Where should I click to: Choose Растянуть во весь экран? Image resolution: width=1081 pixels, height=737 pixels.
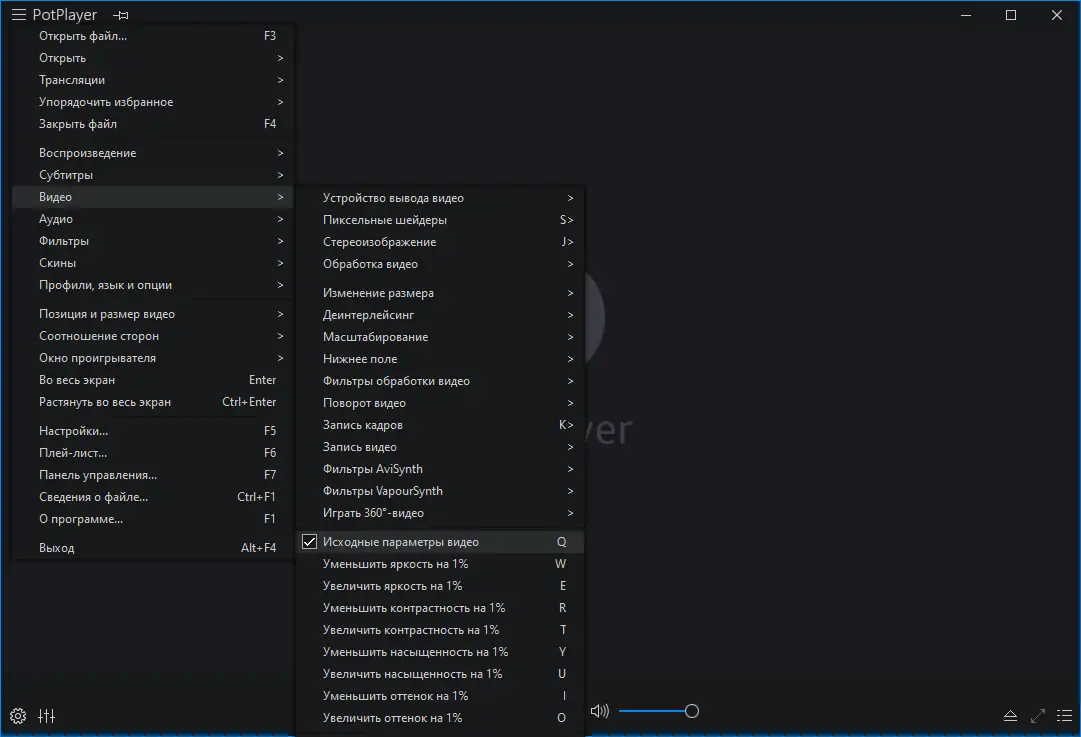tap(153, 402)
